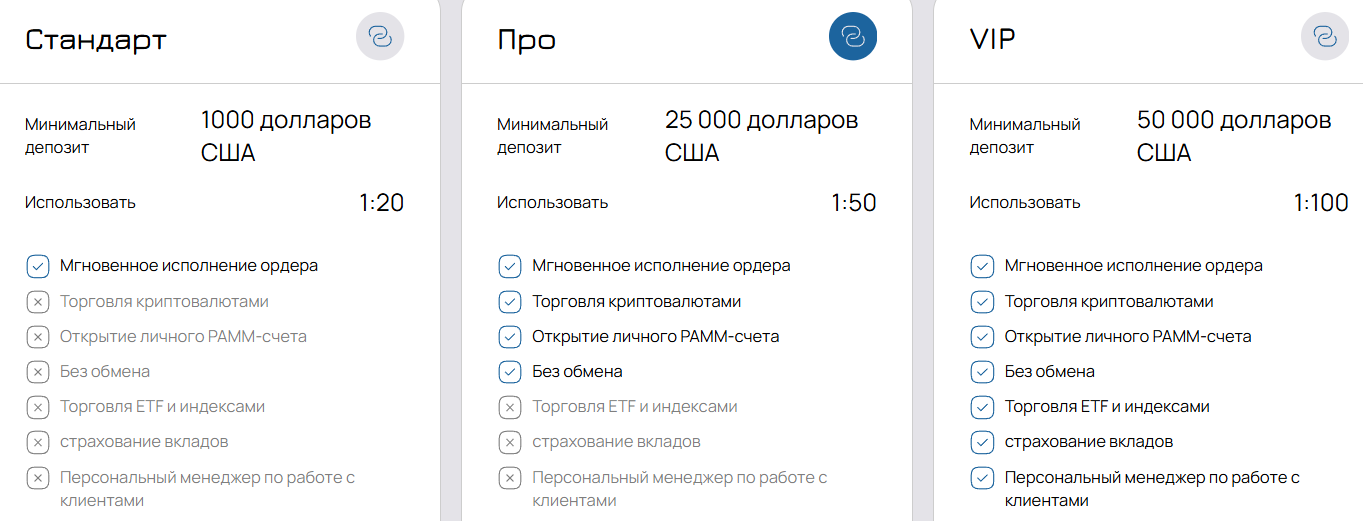Click Про cross icon beside страхование вкладов
Screen dimensions: 1363x521
point(509,442)
